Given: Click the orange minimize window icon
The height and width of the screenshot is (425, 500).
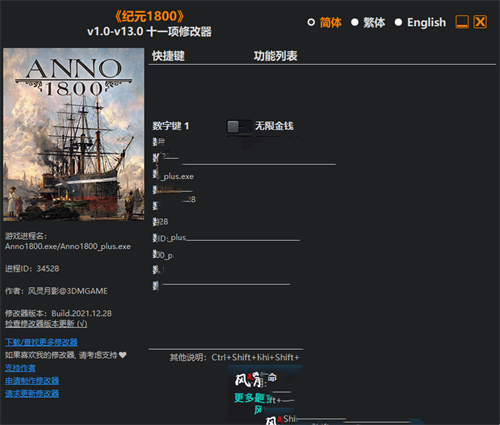Looking at the screenshot, I should (462, 22).
